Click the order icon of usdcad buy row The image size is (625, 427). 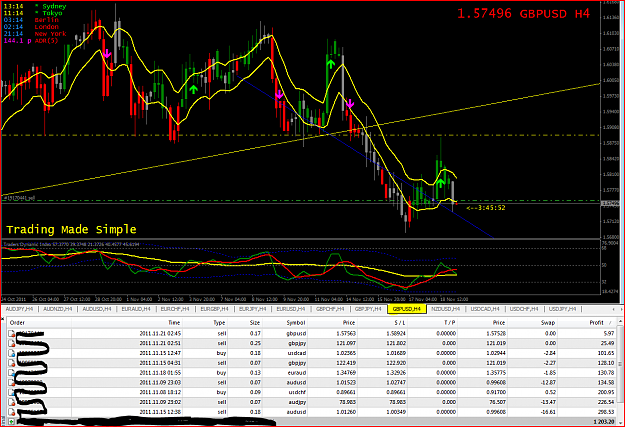coord(12,353)
